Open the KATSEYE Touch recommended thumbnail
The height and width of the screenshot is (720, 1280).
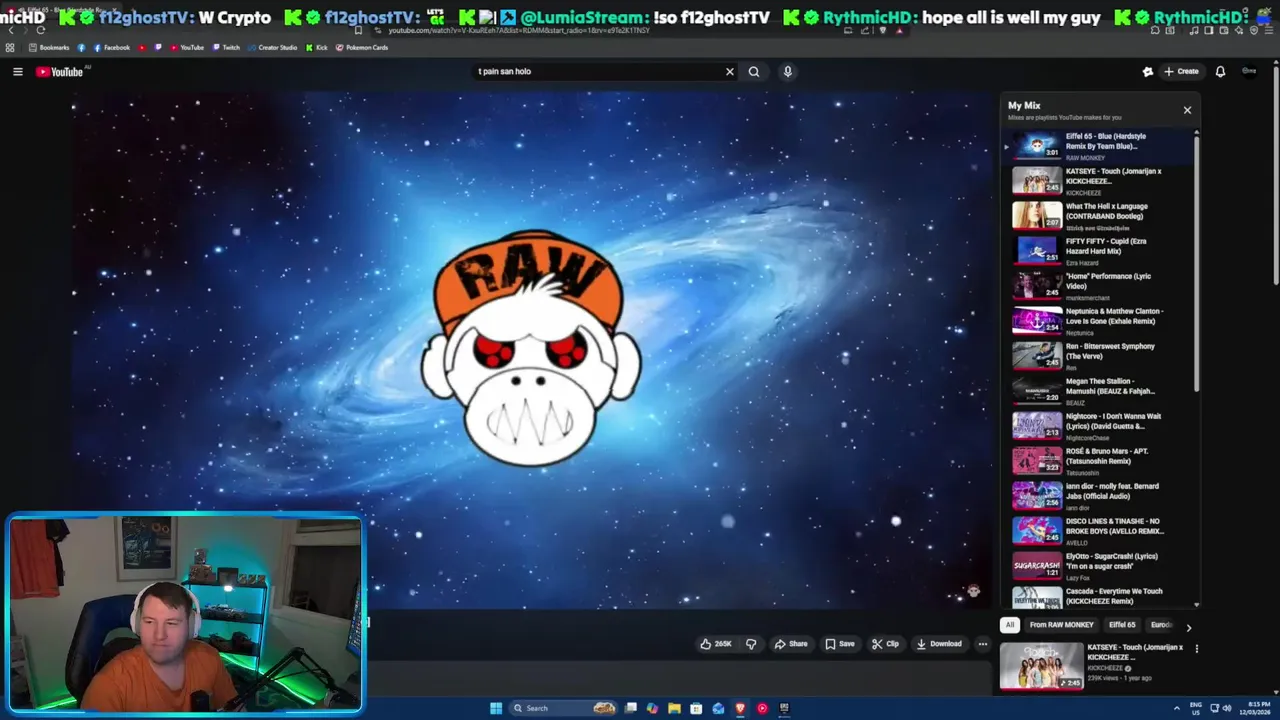click(1041, 665)
